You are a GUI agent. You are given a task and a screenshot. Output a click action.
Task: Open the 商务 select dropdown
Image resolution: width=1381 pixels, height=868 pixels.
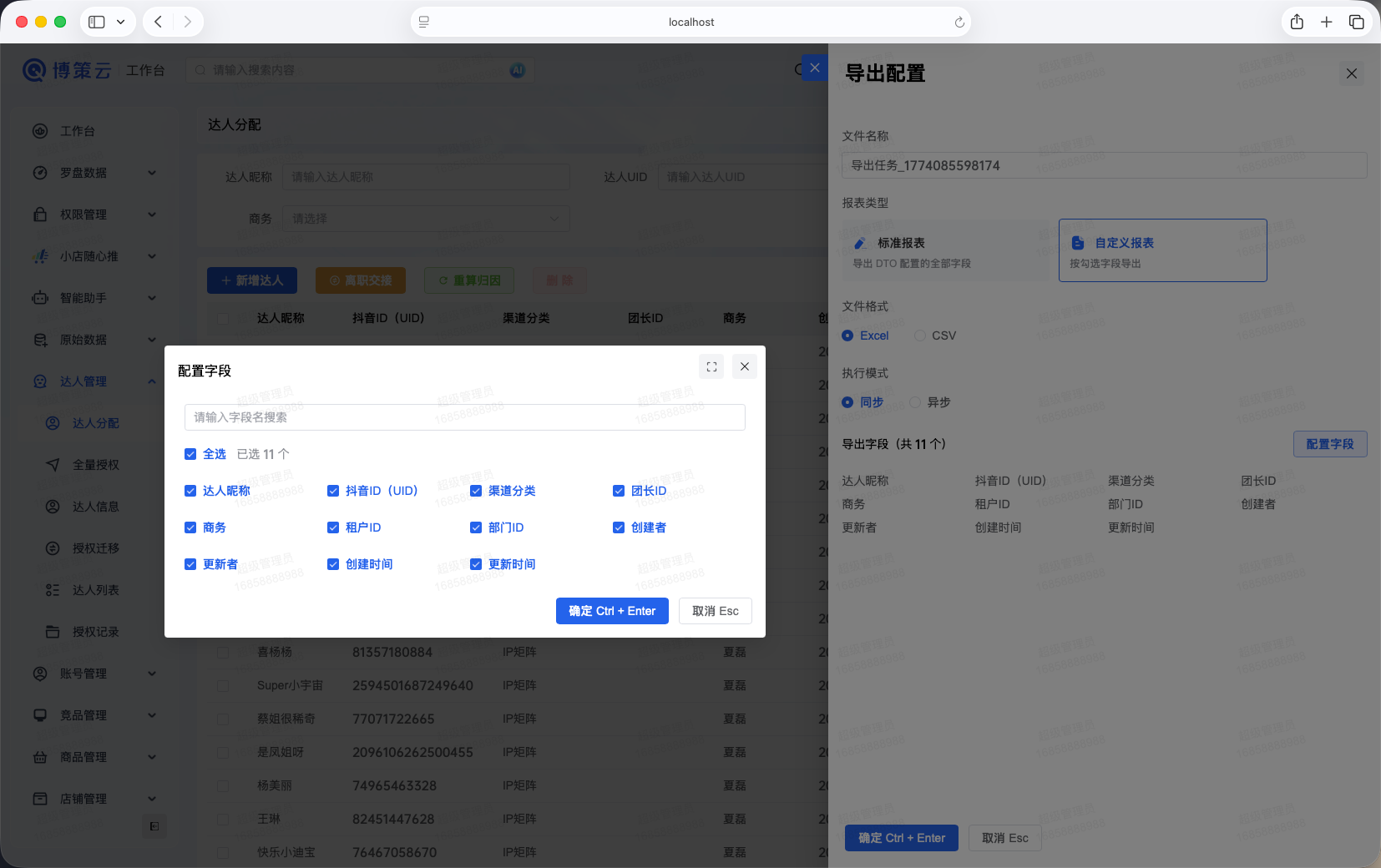(426, 219)
